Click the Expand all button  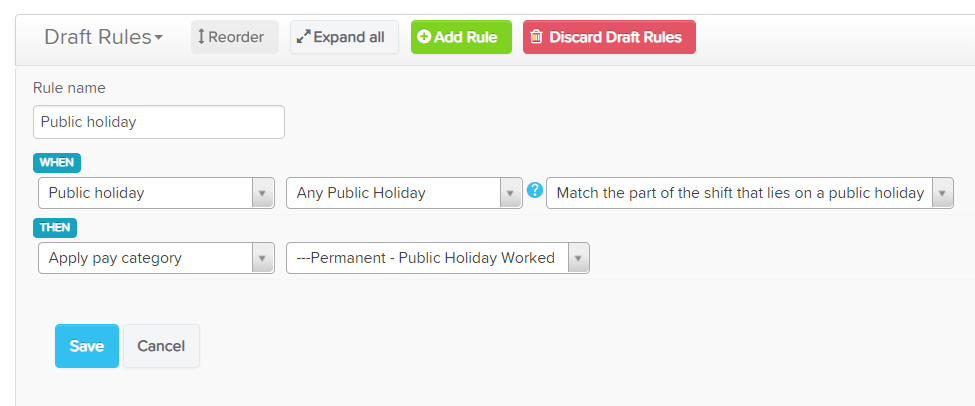click(344, 37)
